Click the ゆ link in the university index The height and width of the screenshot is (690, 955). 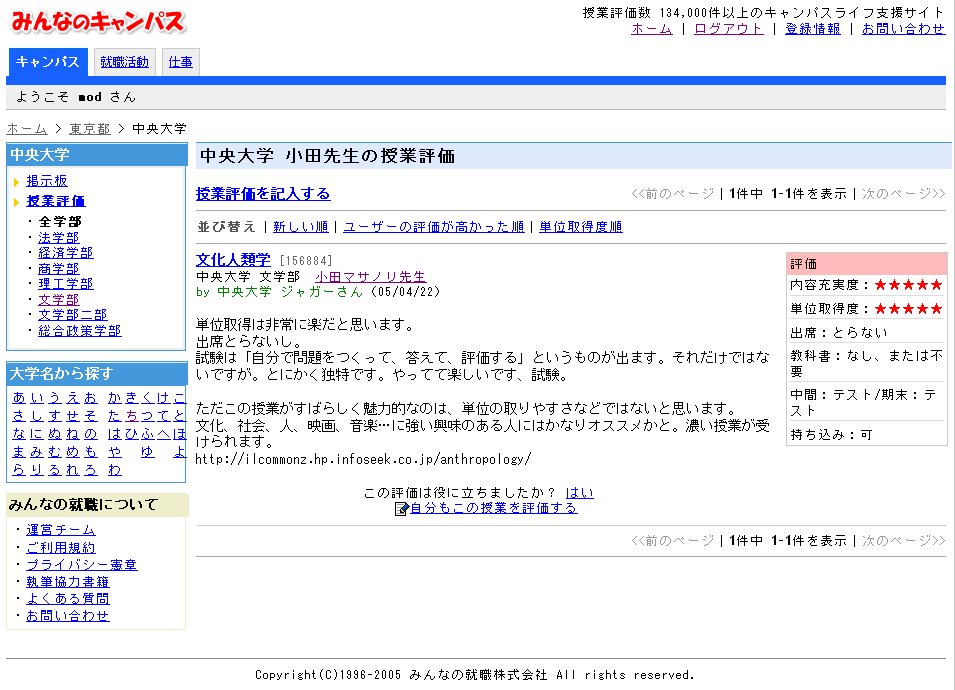coord(147,452)
